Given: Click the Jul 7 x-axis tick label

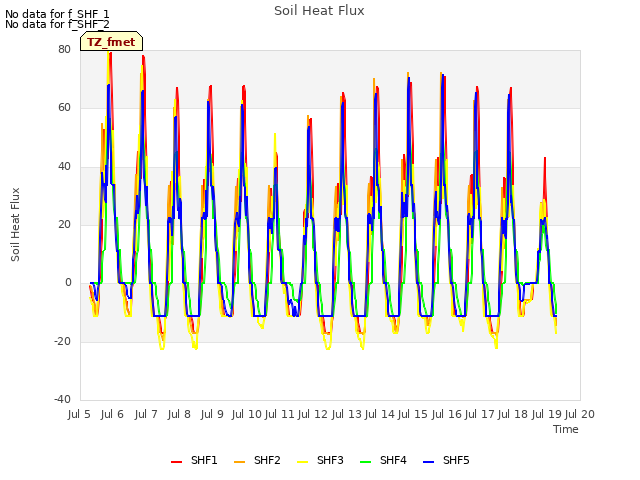Looking at the screenshot, I should (146, 414).
